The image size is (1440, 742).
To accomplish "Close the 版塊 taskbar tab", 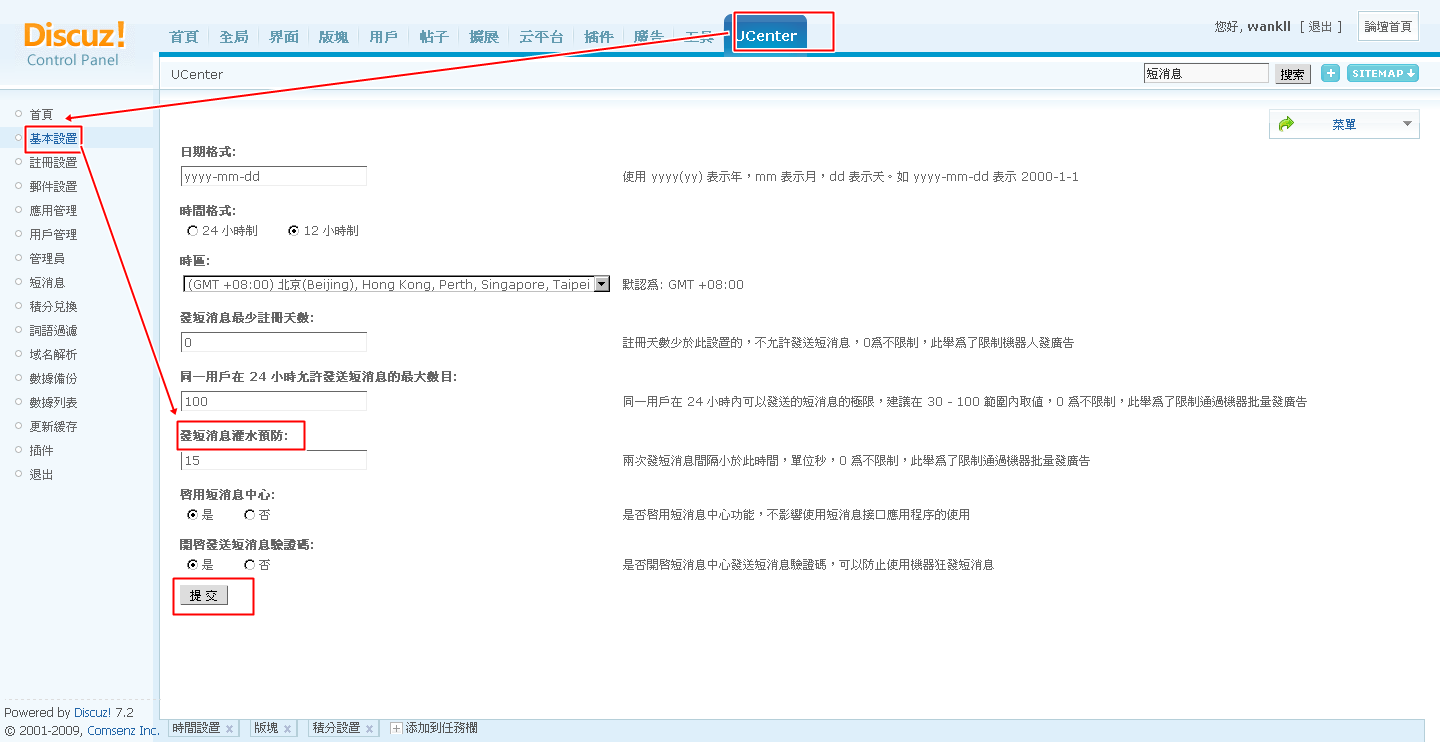I will pyautogui.click(x=287, y=729).
